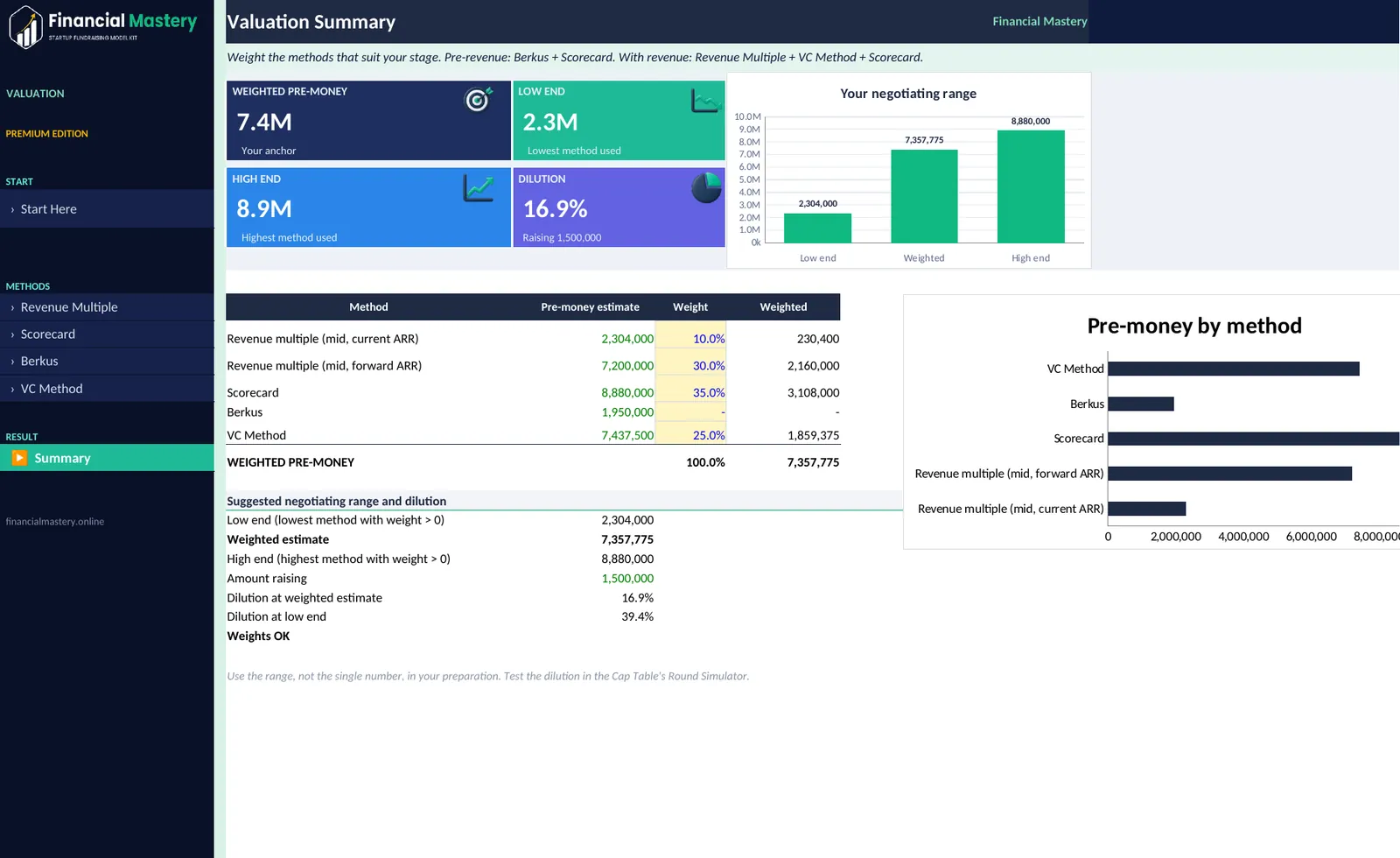This screenshot has width=1400, height=858.
Task: Click the Weights OK status text
Action: tap(258, 636)
